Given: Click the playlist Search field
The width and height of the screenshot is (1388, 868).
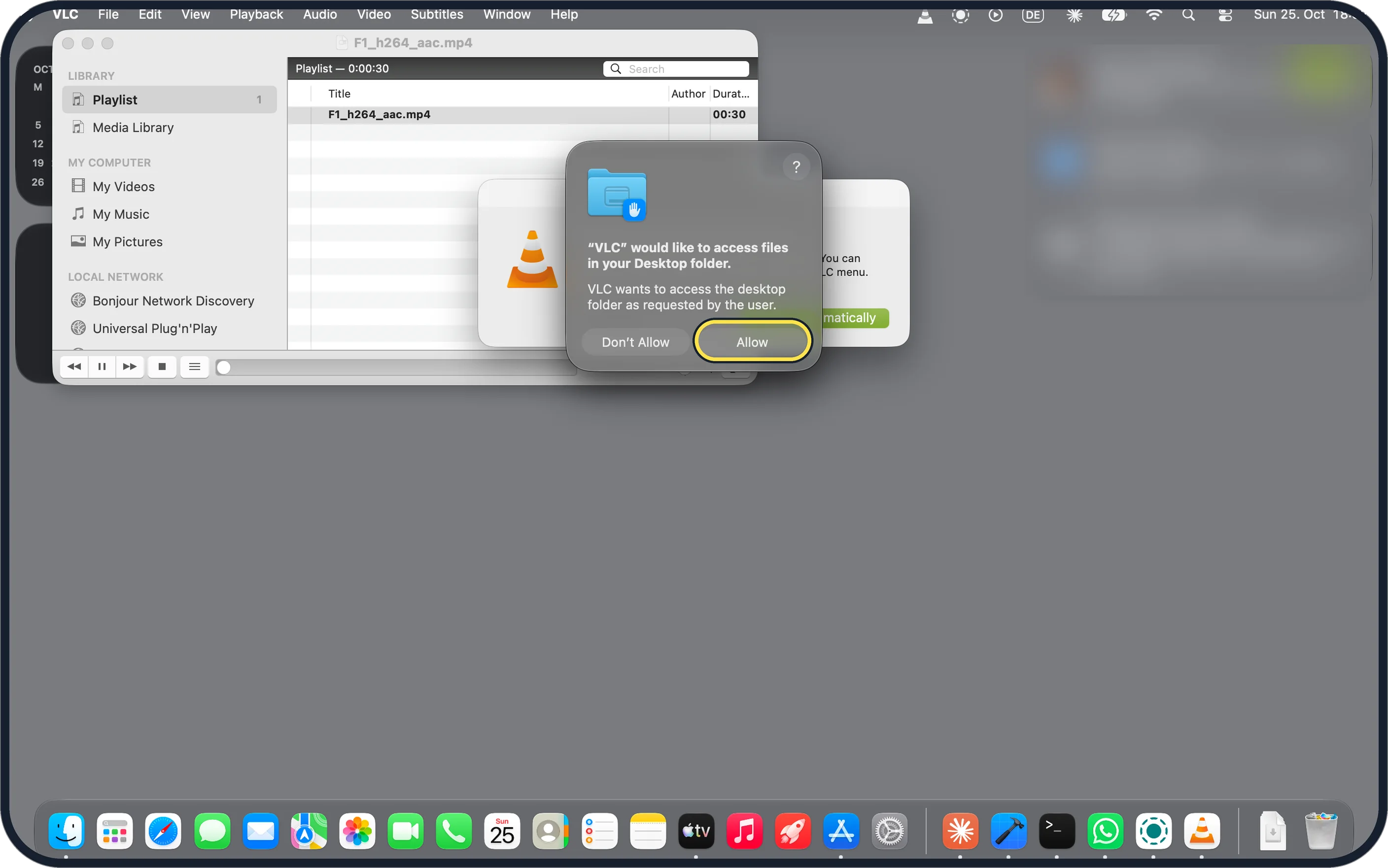Looking at the screenshot, I should click(x=676, y=69).
